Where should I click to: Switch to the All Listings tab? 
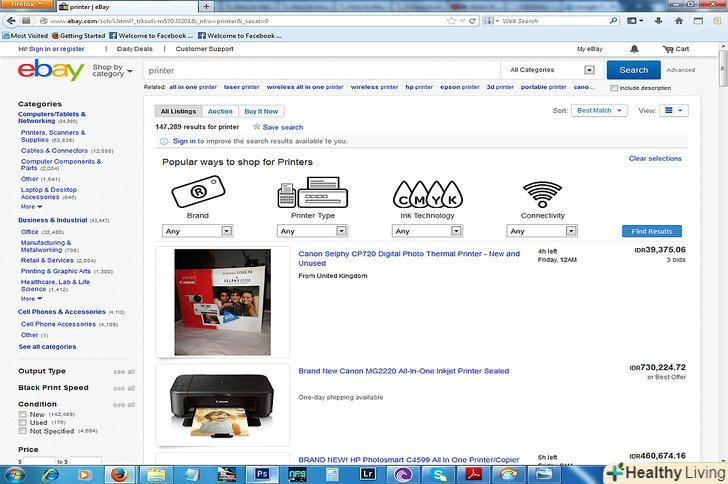tap(178, 111)
